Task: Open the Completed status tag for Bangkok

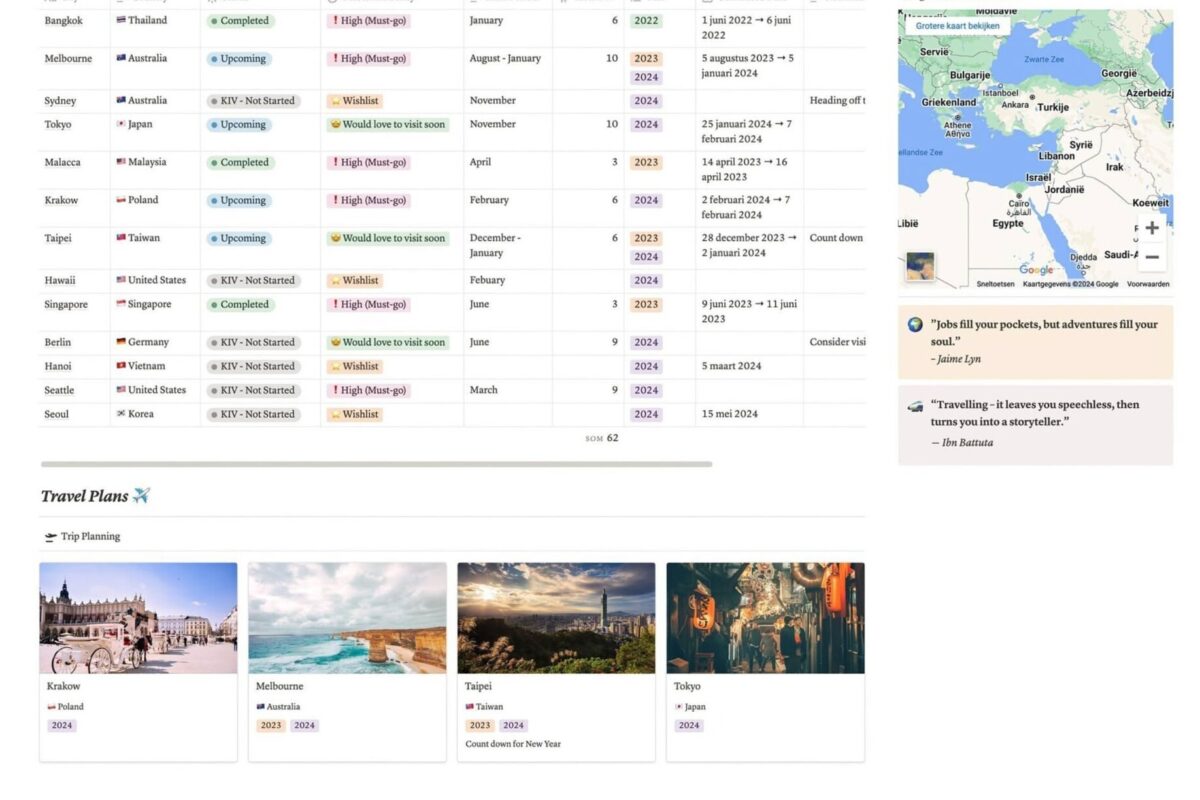Action: [x=239, y=21]
